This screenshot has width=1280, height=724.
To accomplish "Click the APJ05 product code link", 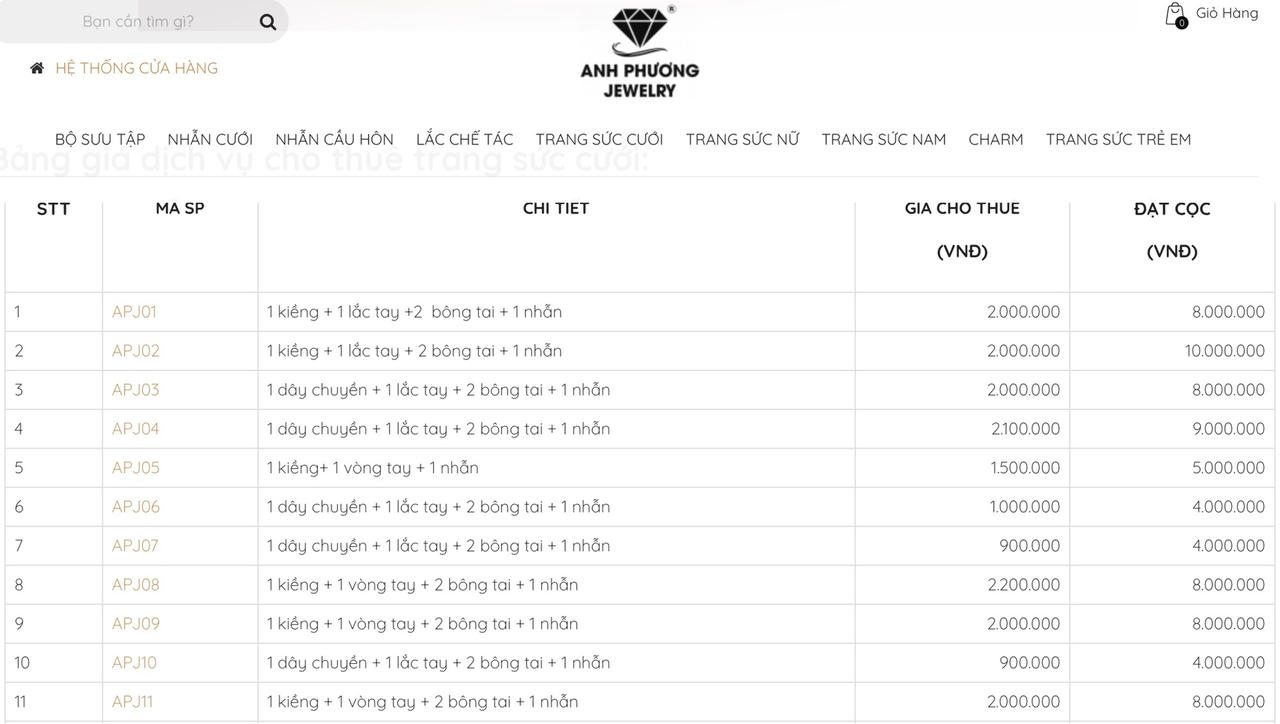I will (135, 468).
